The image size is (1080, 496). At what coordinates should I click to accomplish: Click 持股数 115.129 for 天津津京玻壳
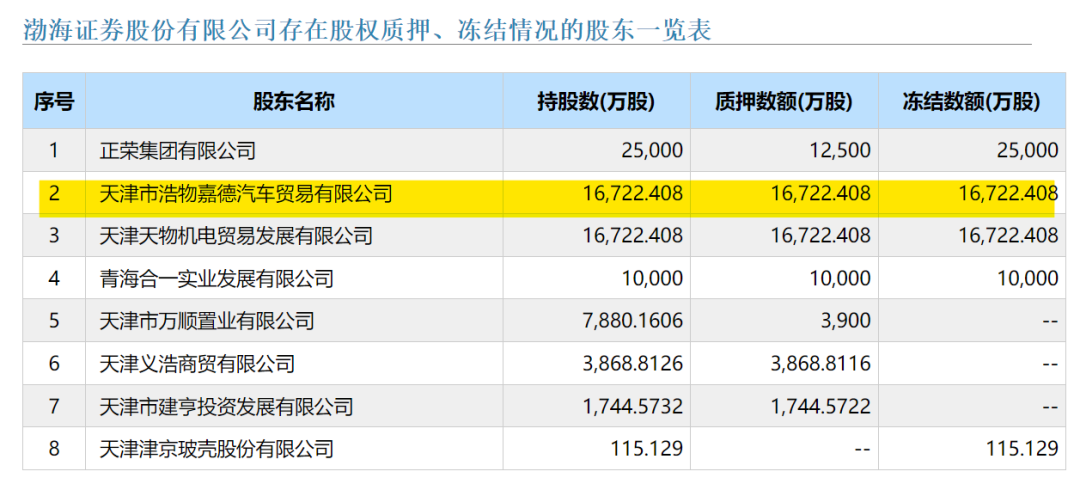tap(646, 449)
